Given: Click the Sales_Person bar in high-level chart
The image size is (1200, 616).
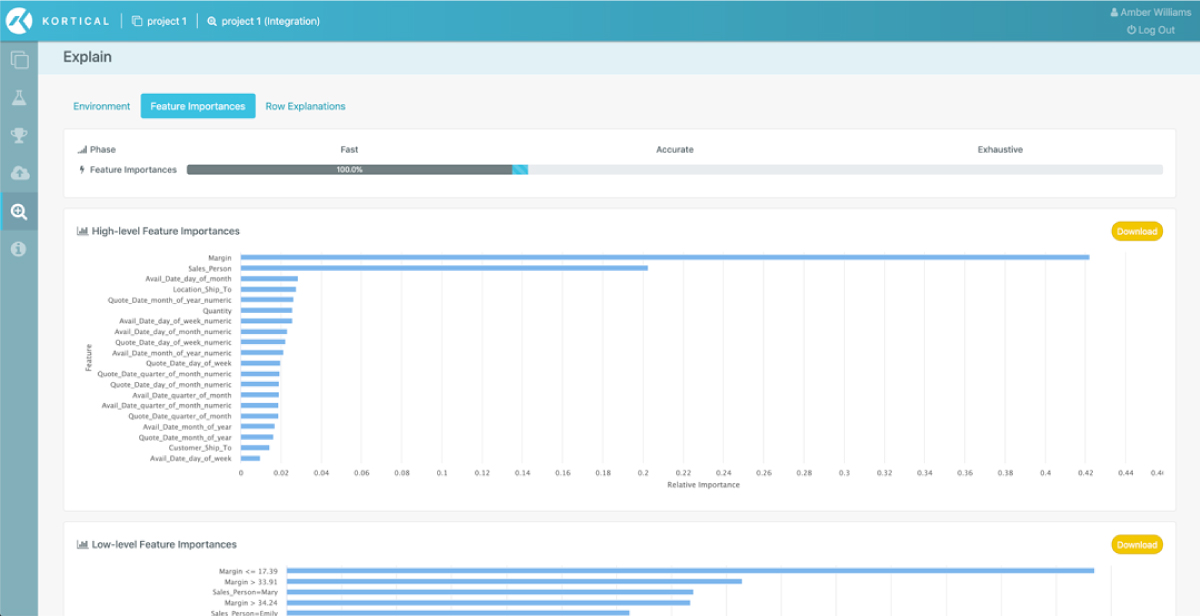Looking at the screenshot, I should (x=444, y=268).
